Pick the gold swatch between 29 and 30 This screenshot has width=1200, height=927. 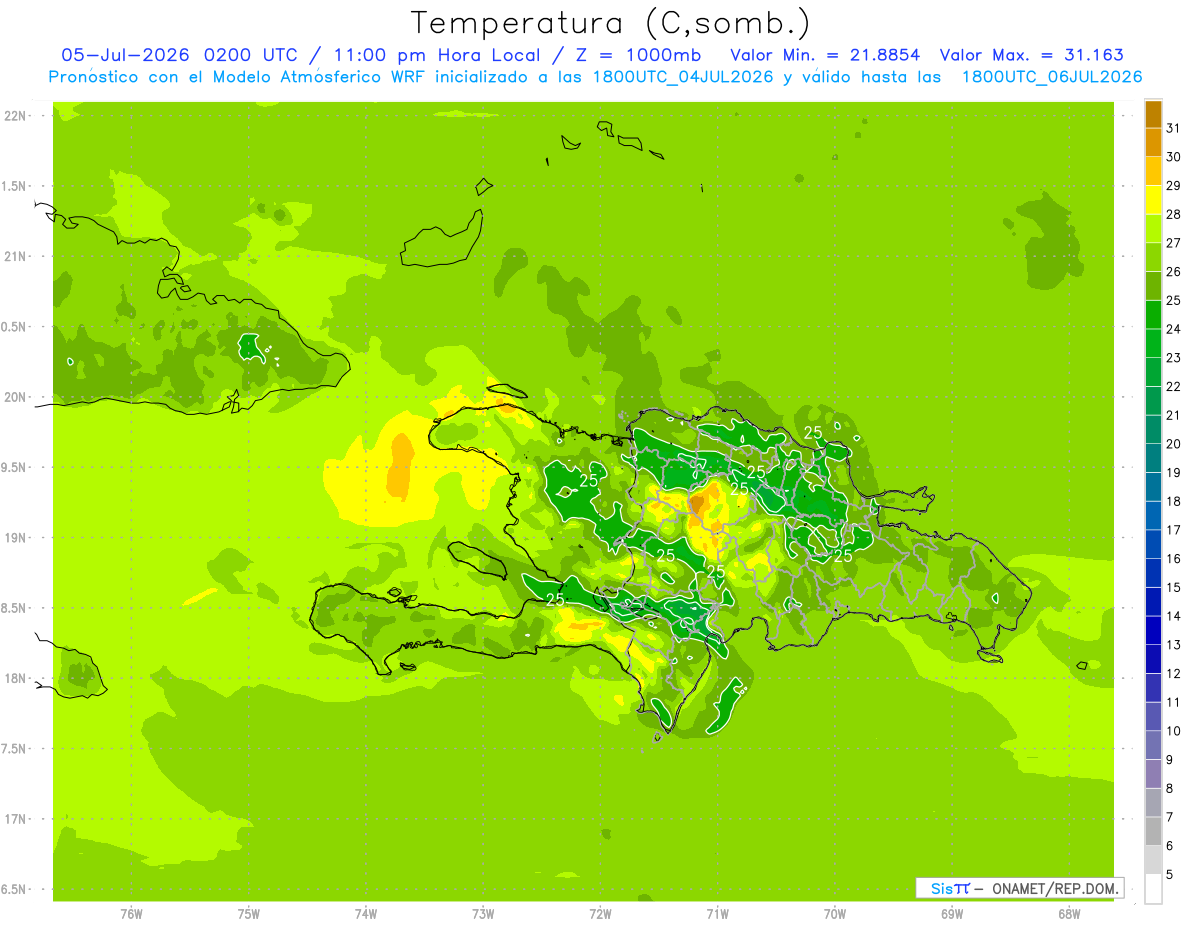[x=1153, y=171]
